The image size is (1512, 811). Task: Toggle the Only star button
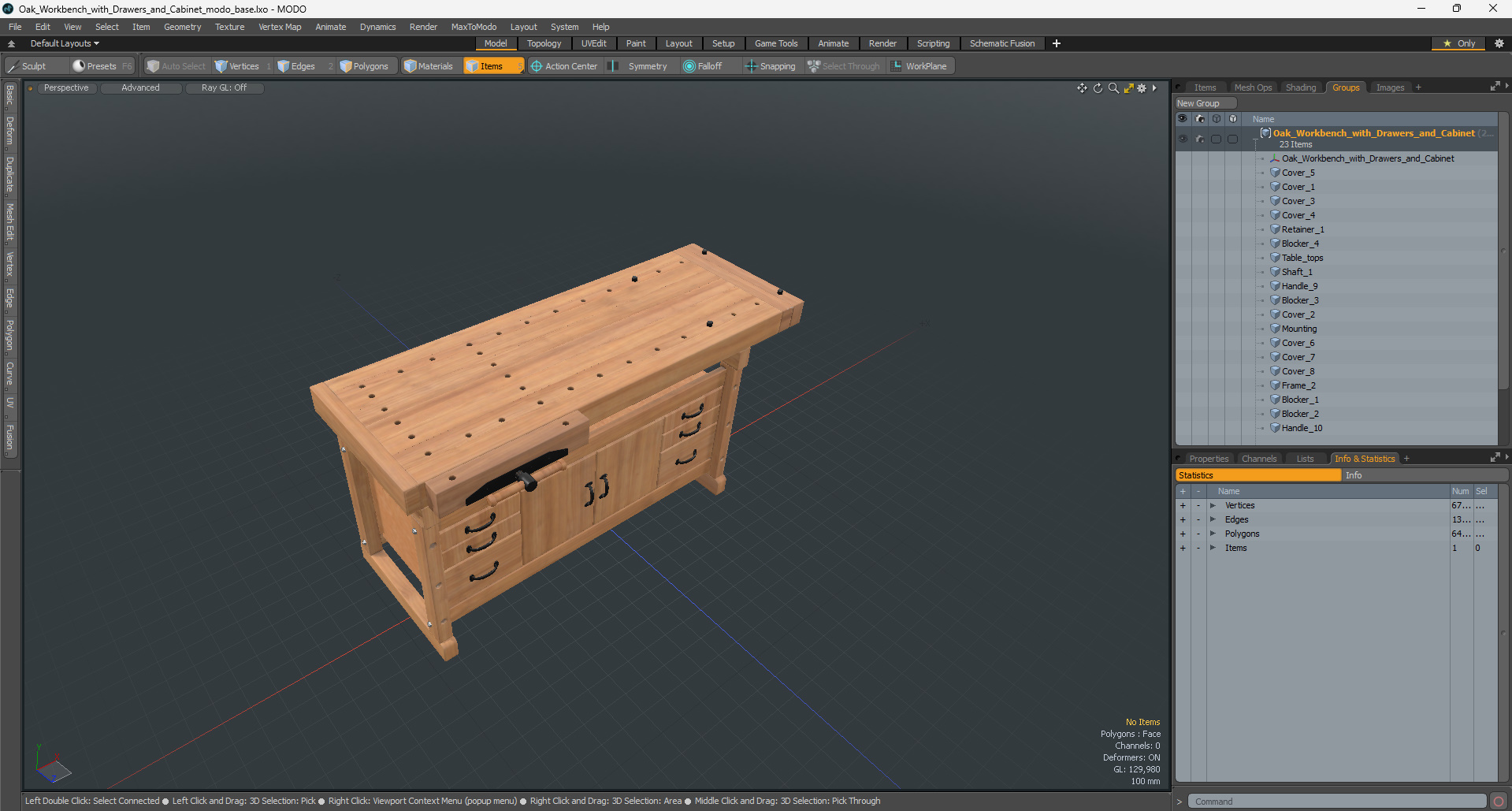pos(1458,43)
